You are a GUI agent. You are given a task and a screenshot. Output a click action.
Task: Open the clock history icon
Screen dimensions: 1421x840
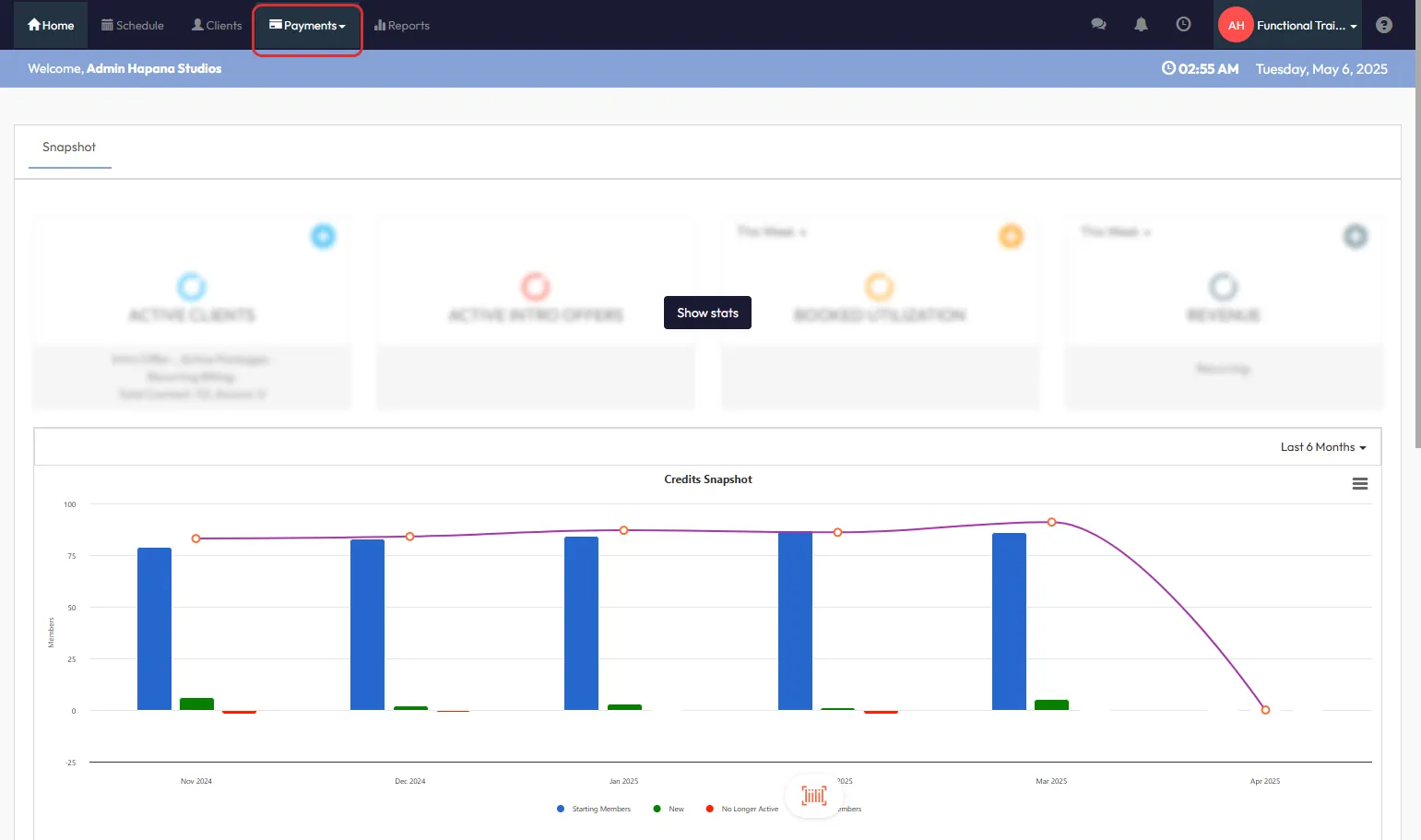click(1183, 25)
